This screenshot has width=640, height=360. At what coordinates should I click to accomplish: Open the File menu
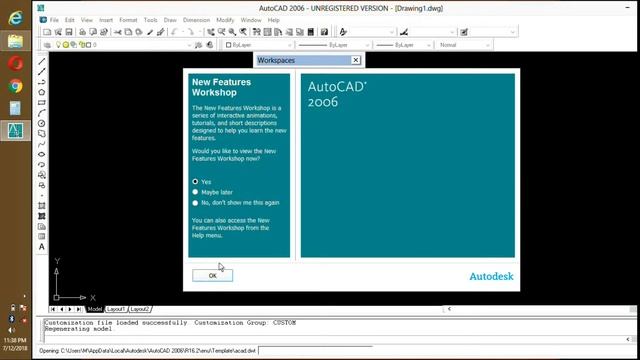54,20
